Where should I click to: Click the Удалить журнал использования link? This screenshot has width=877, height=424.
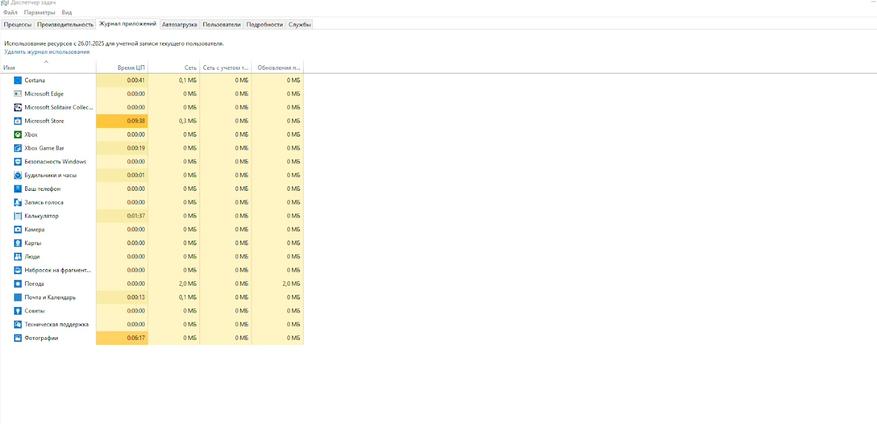tap(47, 52)
